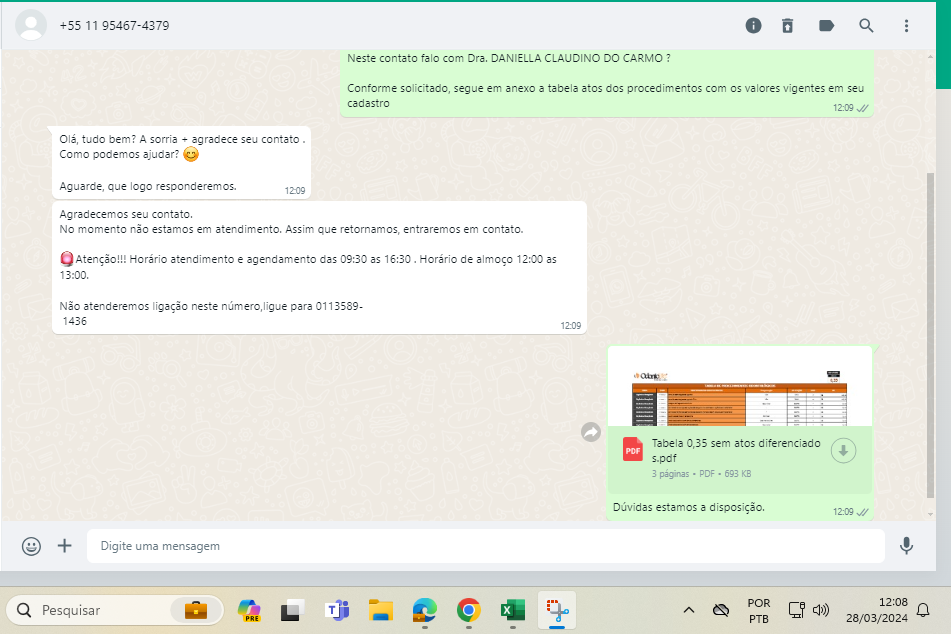Open the notifications bell
The height and width of the screenshot is (634, 951).
coord(923,610)
